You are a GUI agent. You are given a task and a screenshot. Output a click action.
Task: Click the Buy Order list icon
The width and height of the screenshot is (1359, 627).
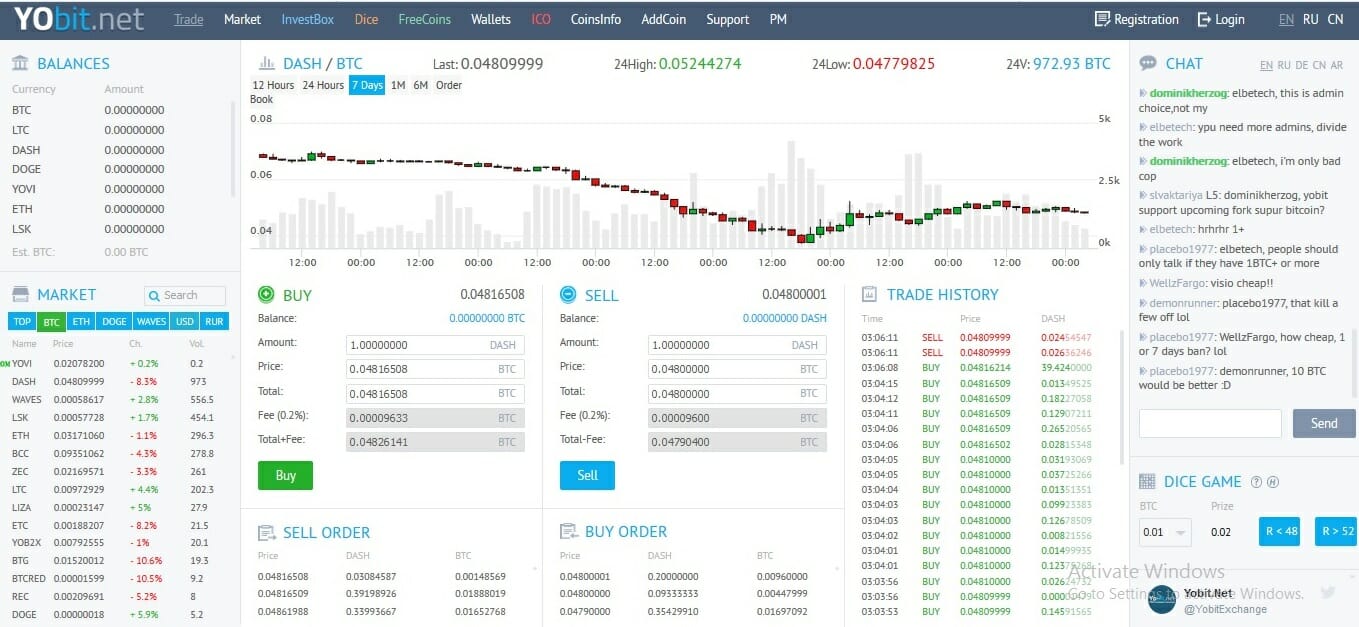tap(569, 531)
